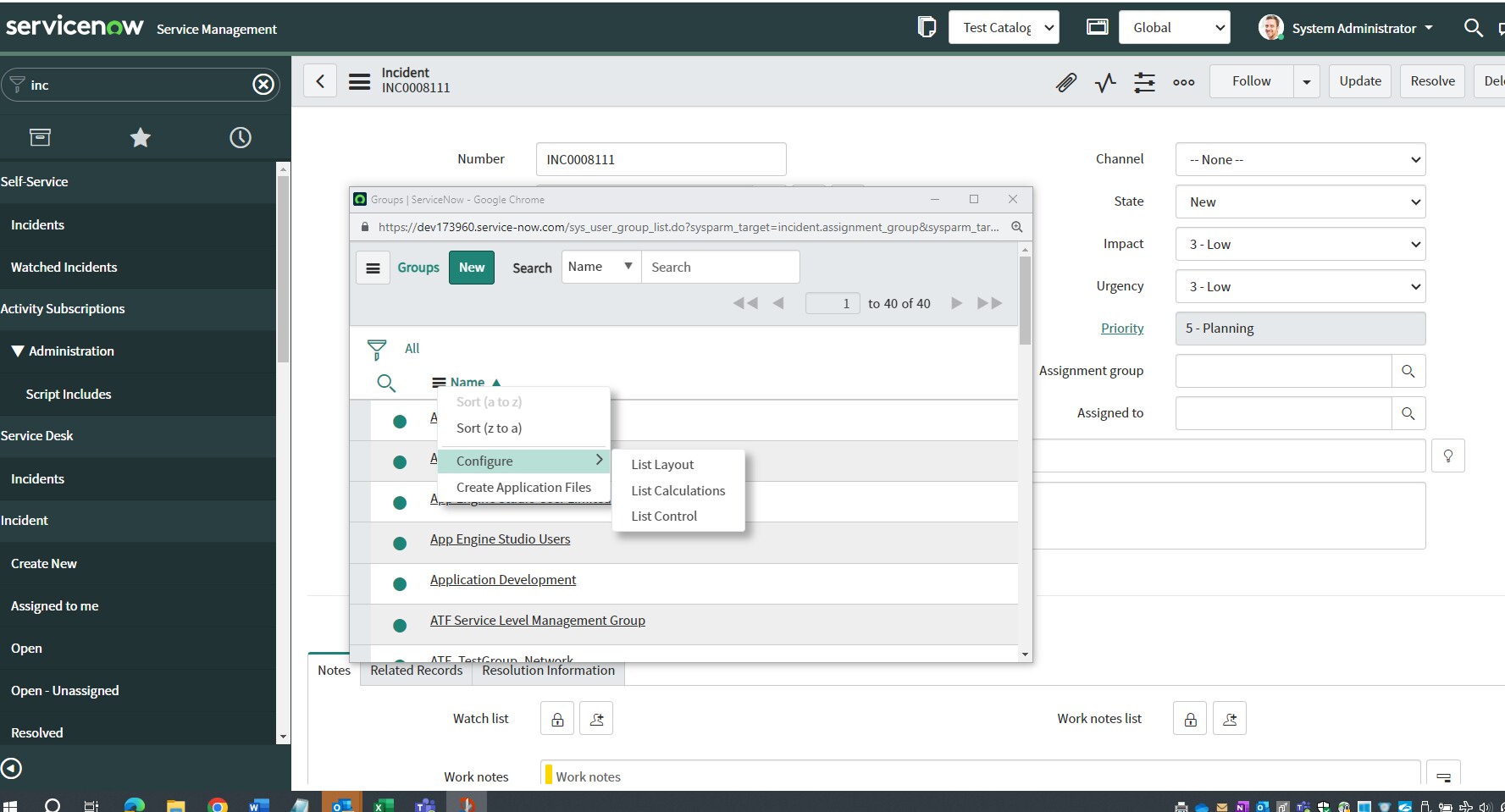Click the Watch list unlock icon
The height and width of the screenshot is (812, 1505).
pyautogui.click(x=557, y=719)
